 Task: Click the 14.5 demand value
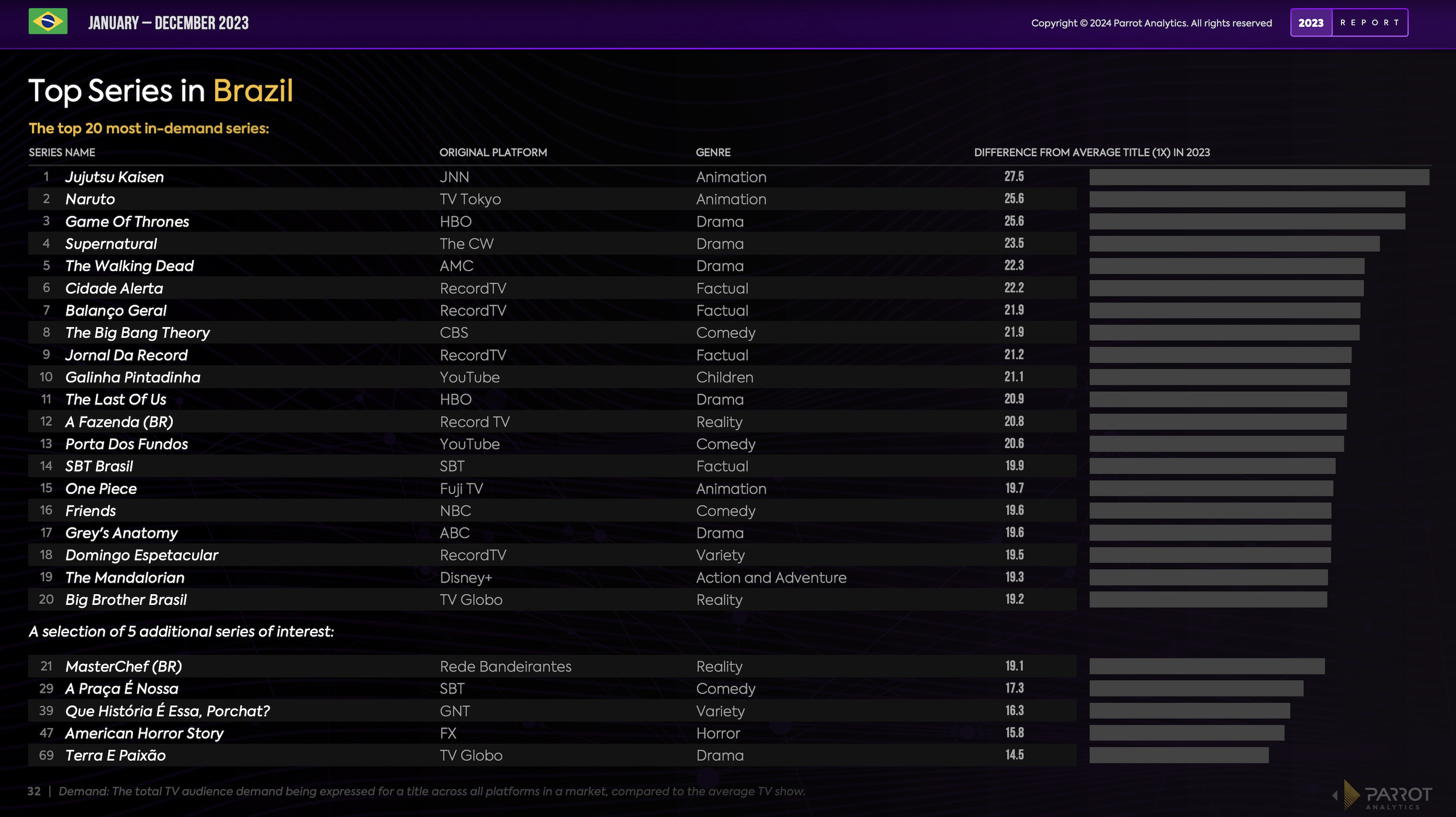pyautogui.click(x=1014, y=755)
